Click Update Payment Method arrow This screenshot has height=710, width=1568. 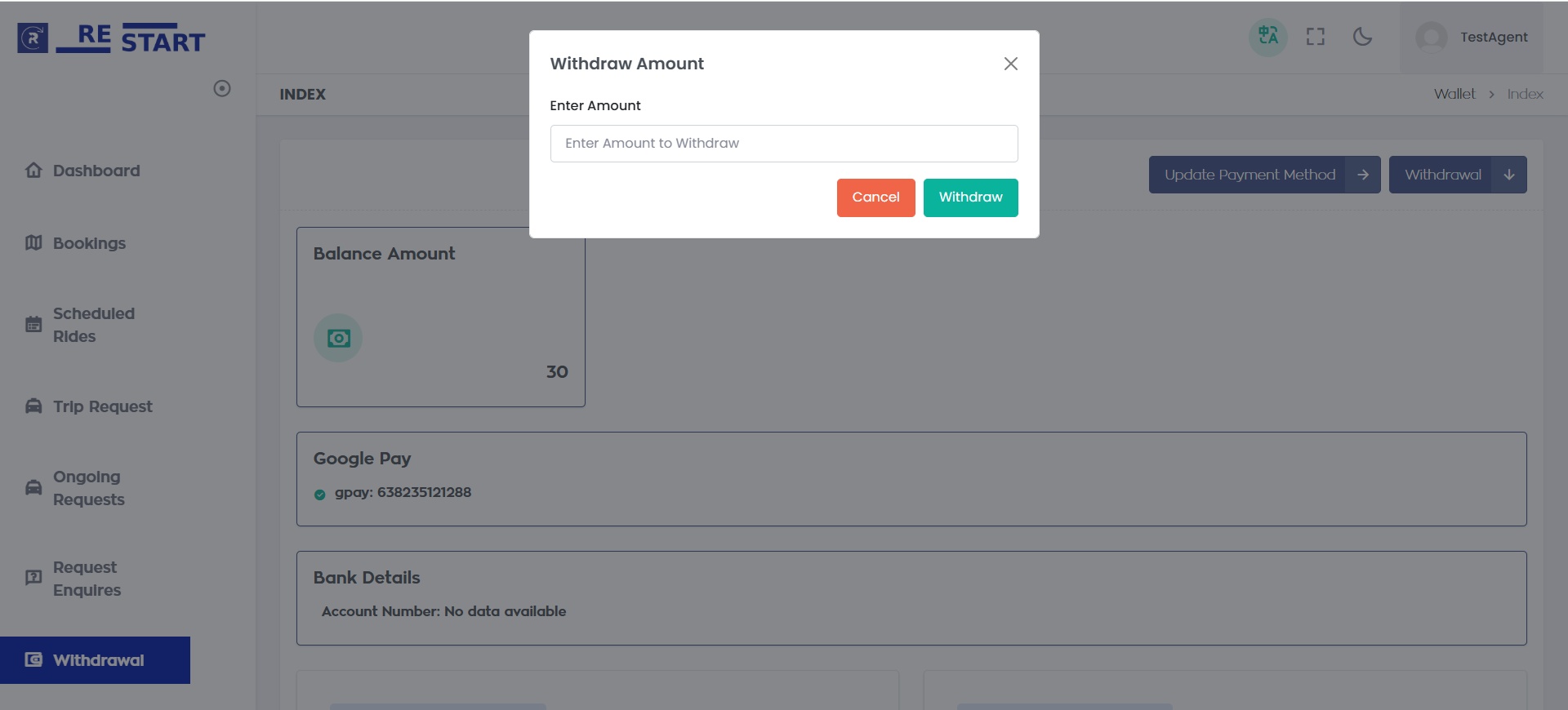point(1362,175)
